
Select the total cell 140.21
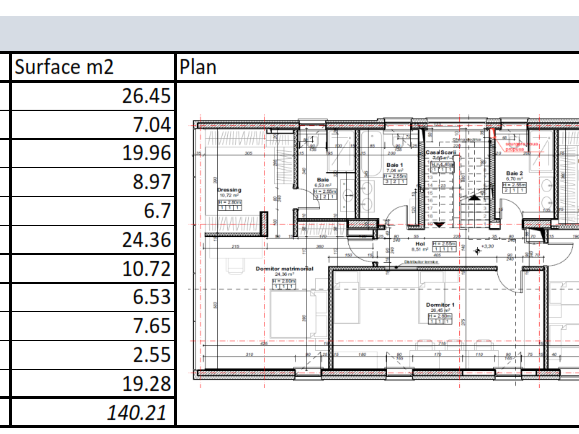93,412
